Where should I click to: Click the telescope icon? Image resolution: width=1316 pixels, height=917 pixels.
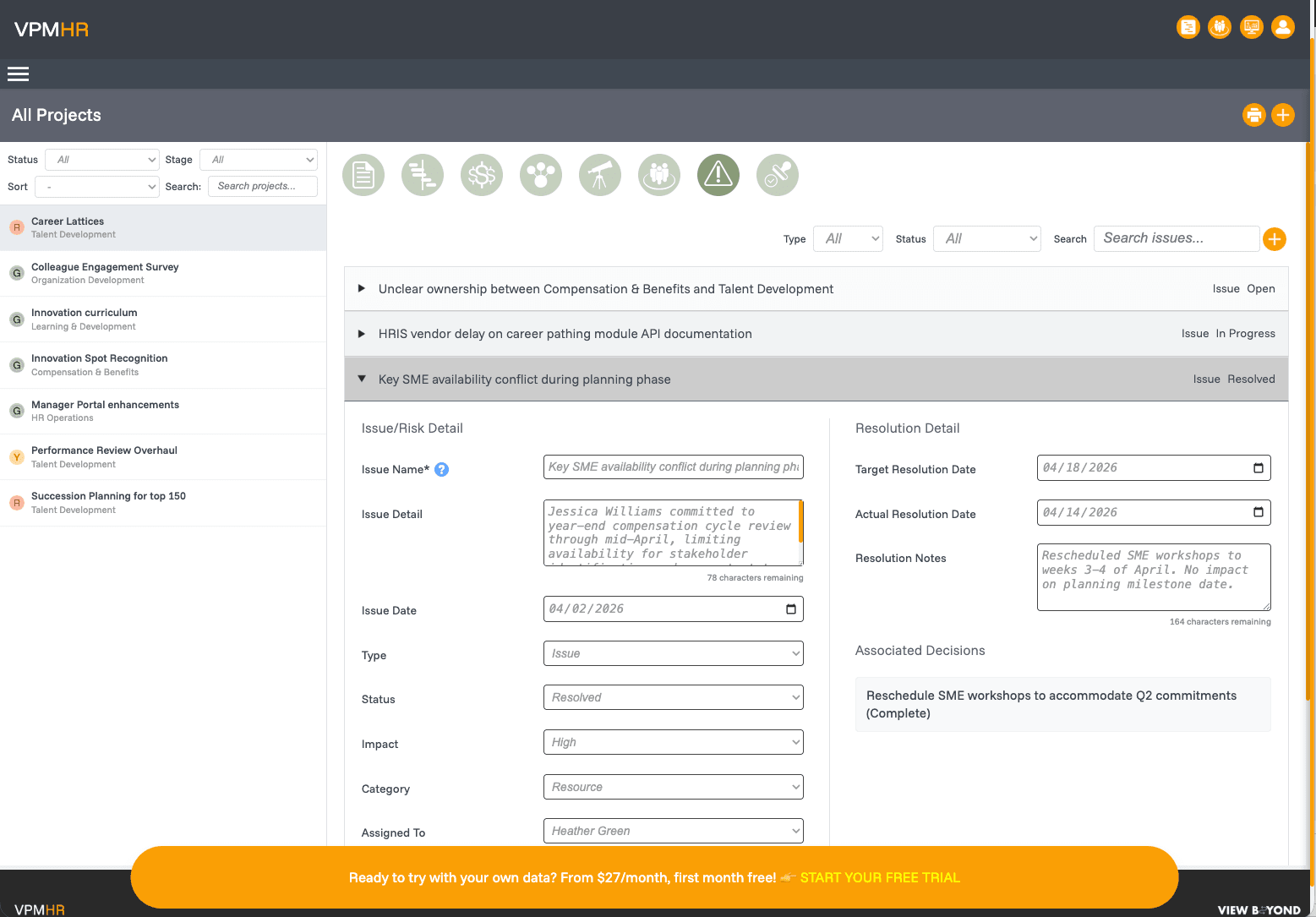(x=600, y=176)
